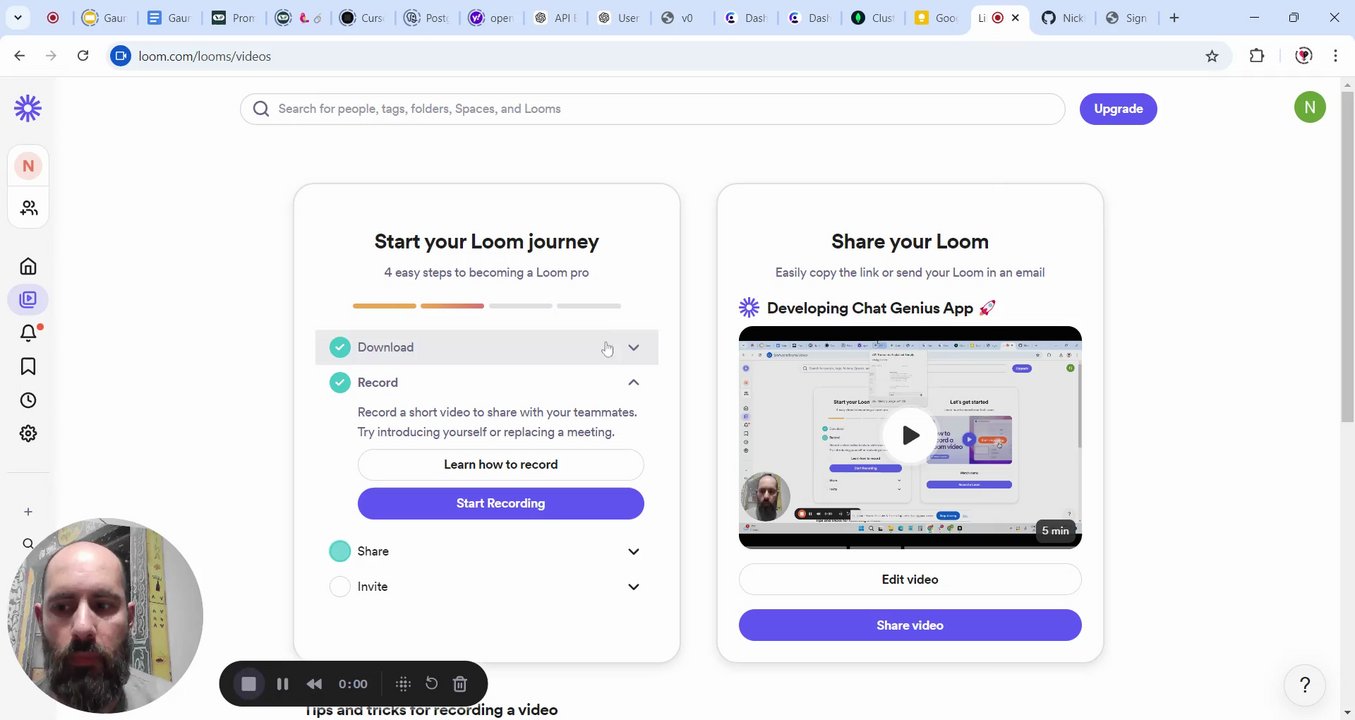The height and width of the screenshot is (720, 1355).
Task: Switch to the Sign tab
Action: point(1126,18)
